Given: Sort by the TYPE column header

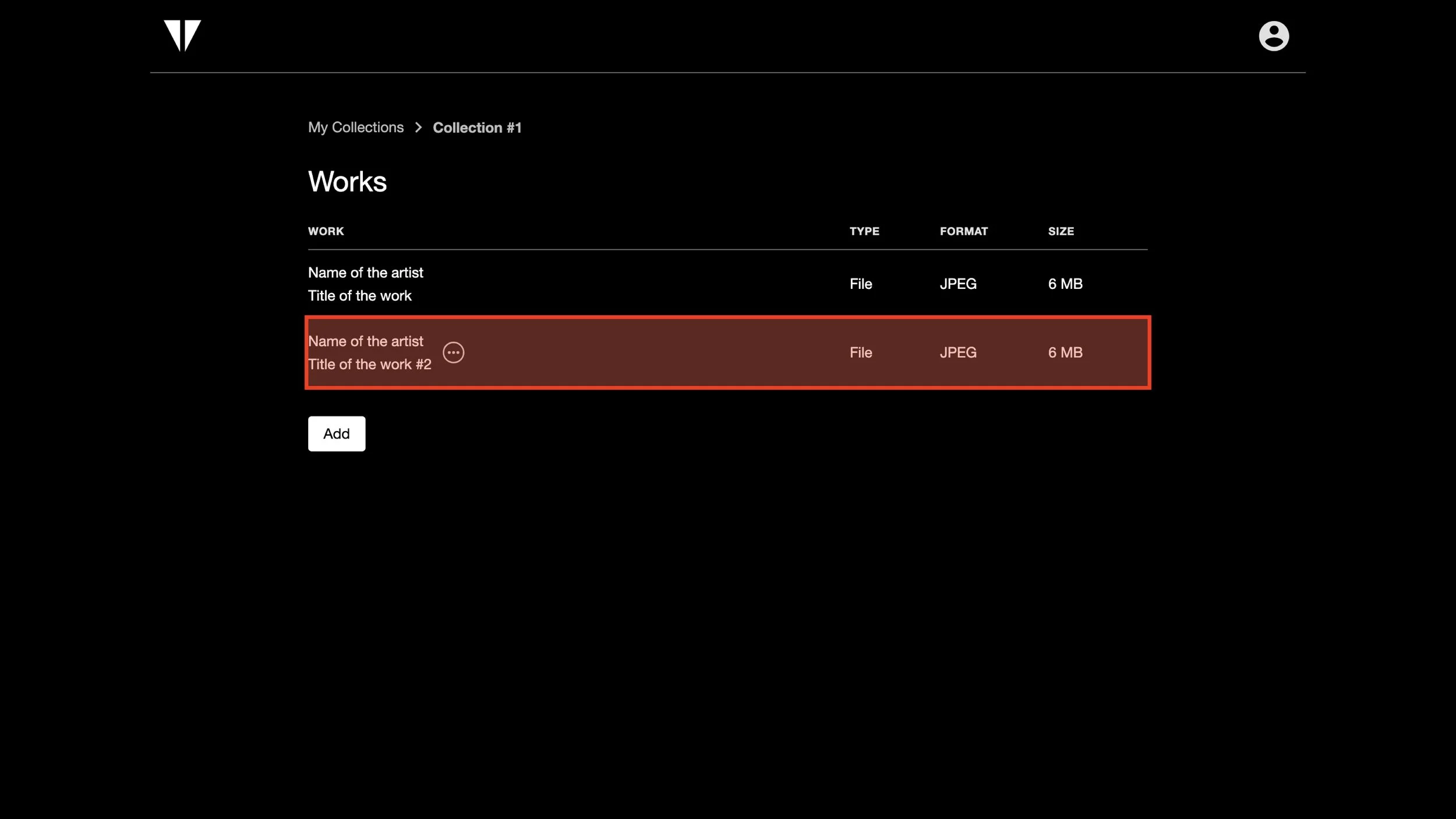Looking at the screenshot, I should coord(864,231).
